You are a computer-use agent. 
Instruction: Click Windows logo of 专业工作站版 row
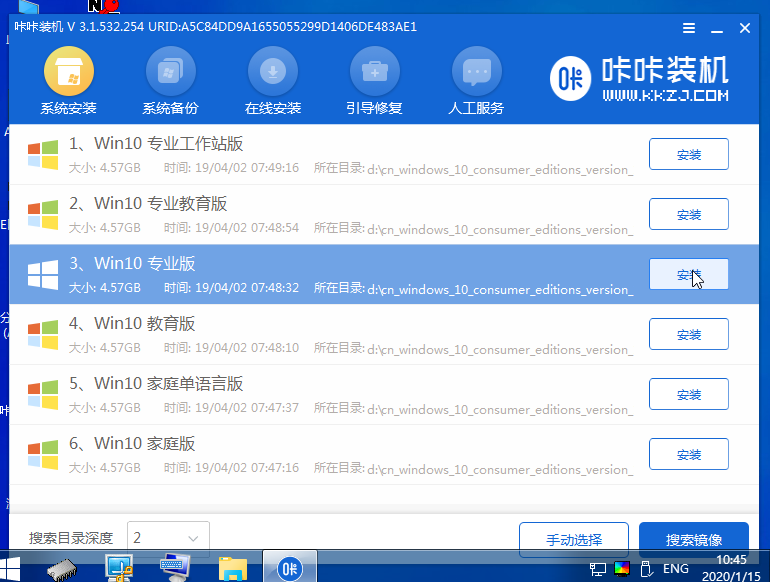[43, 155]
